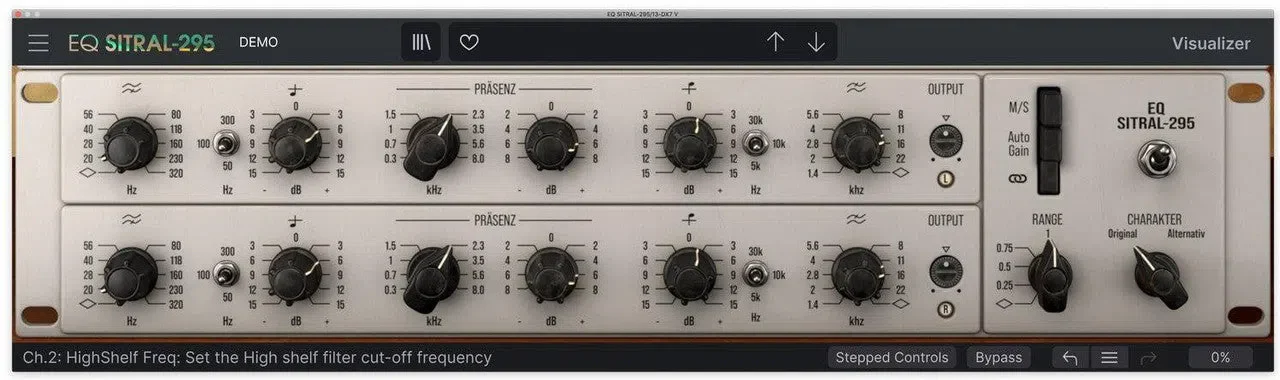This screenshot has width=1280, height=380.
Task: Favorite the current preset with heart icon
Action: click(469, 43)
